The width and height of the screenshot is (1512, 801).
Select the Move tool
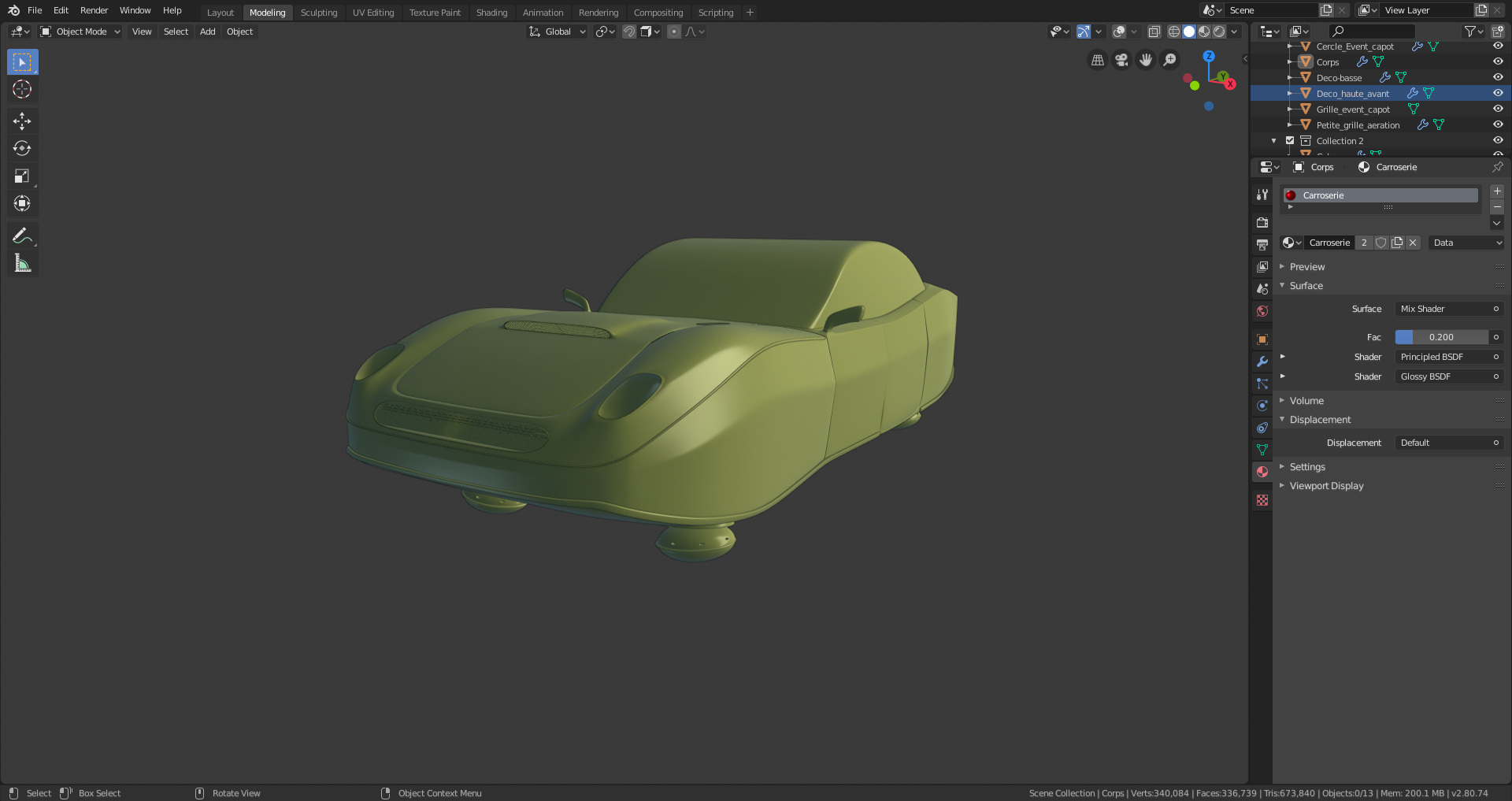pos(22,121)
